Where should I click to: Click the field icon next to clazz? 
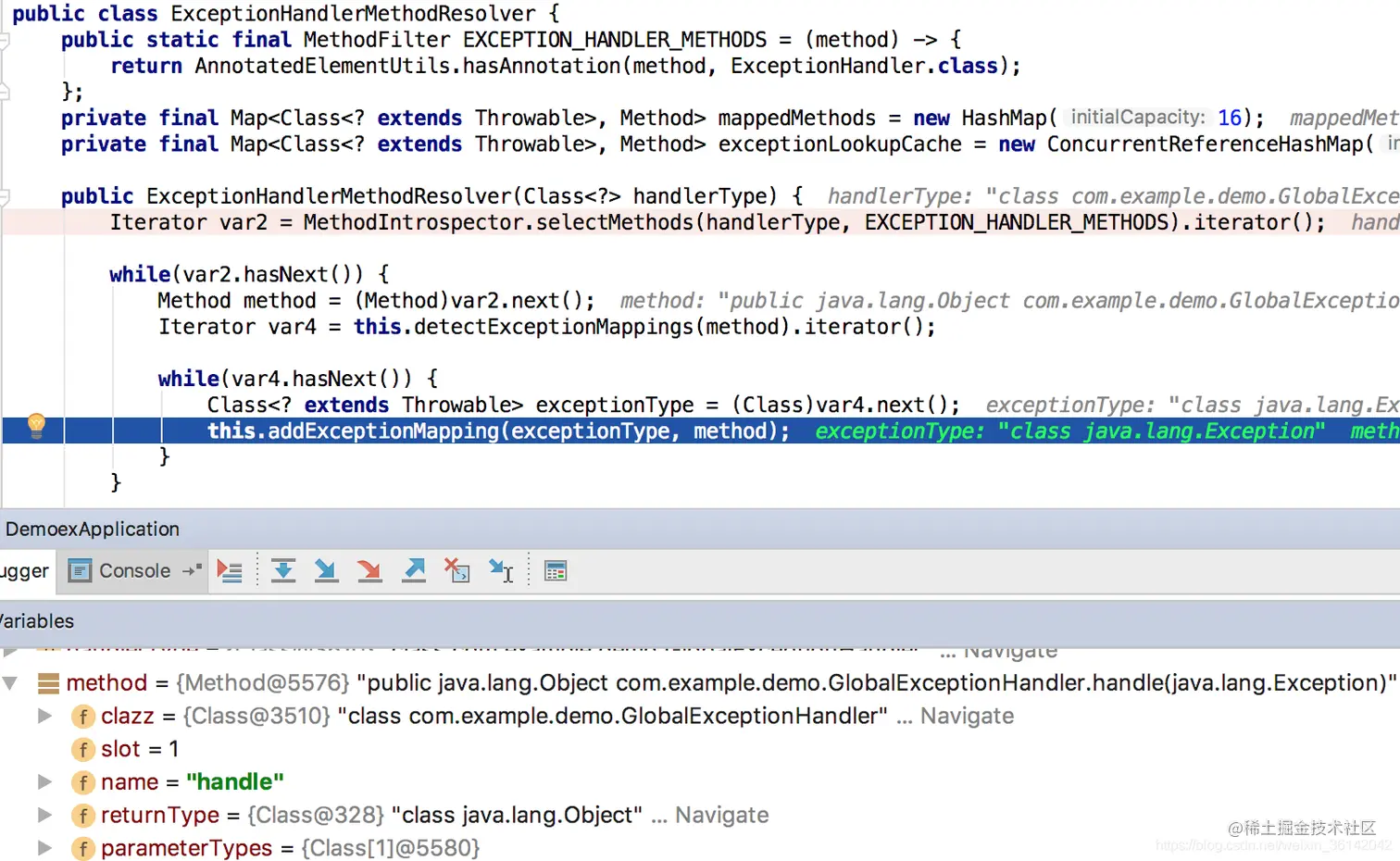coord(83,717)
